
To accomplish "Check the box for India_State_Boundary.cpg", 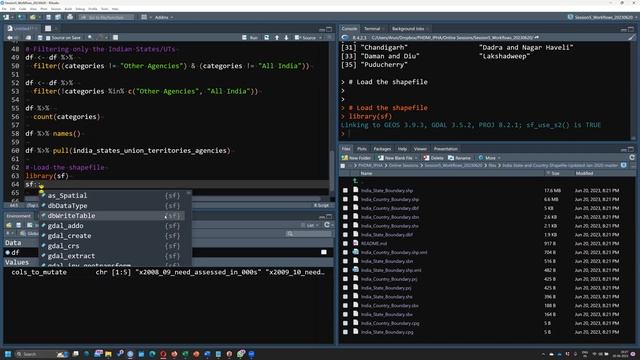I will (345, 332).
